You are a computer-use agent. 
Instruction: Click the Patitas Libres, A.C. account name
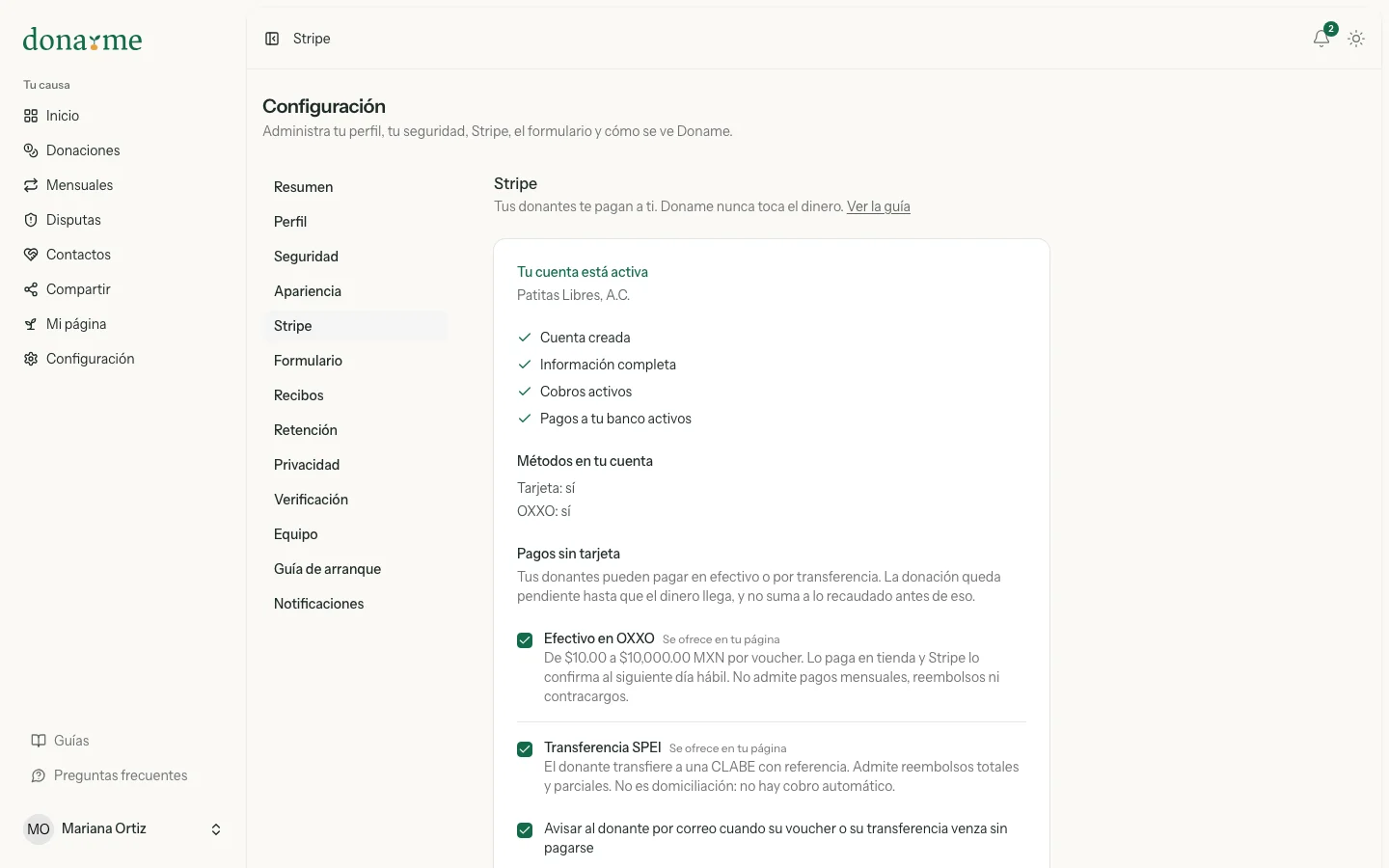coord(573,295)
